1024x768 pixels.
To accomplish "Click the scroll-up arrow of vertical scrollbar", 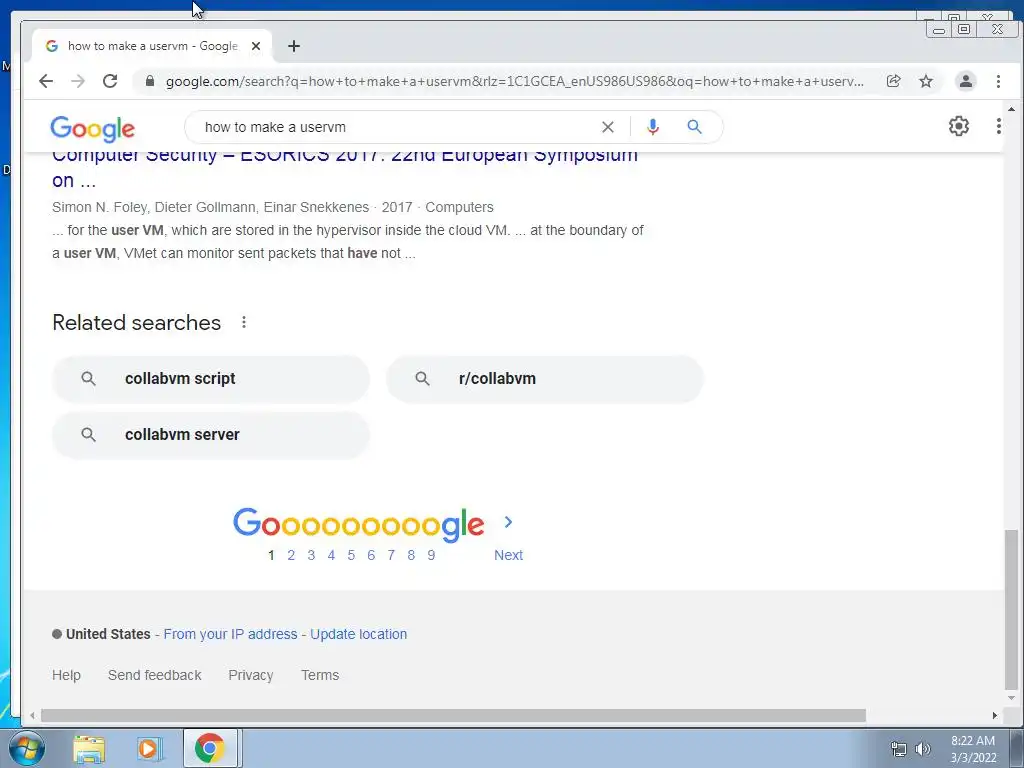I will [x=1011, y=109].
